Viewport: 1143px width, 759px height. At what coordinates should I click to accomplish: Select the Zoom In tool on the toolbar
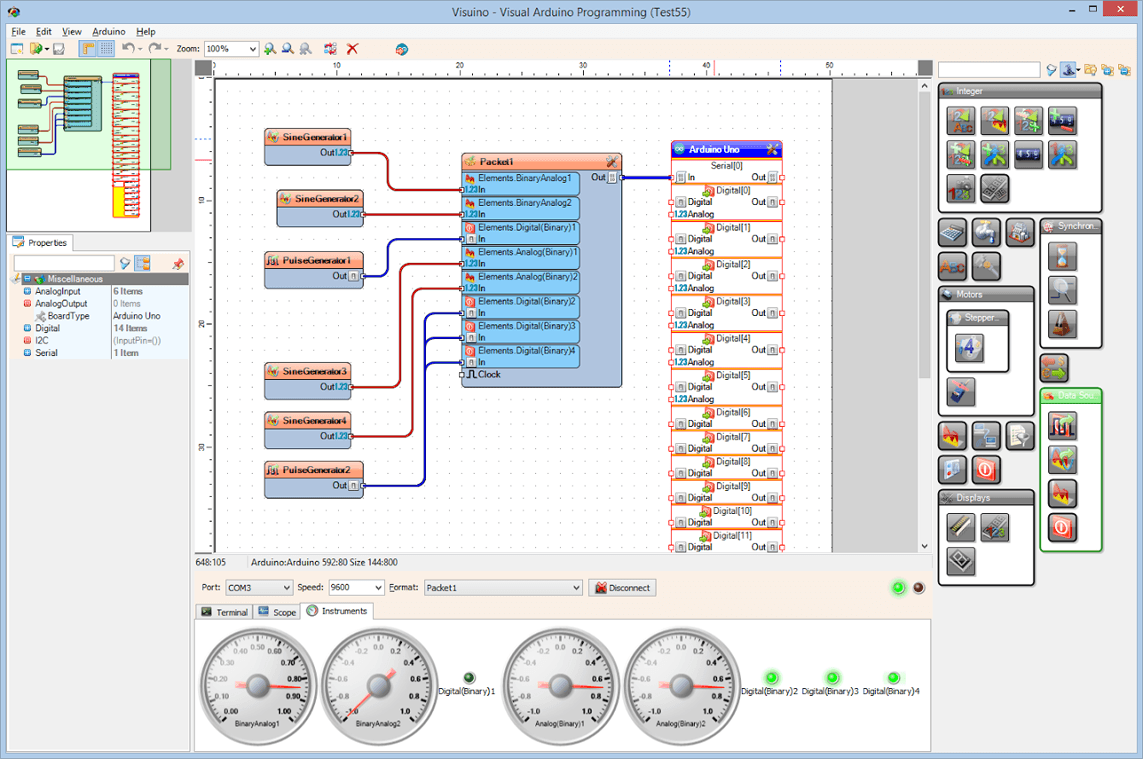270,48
